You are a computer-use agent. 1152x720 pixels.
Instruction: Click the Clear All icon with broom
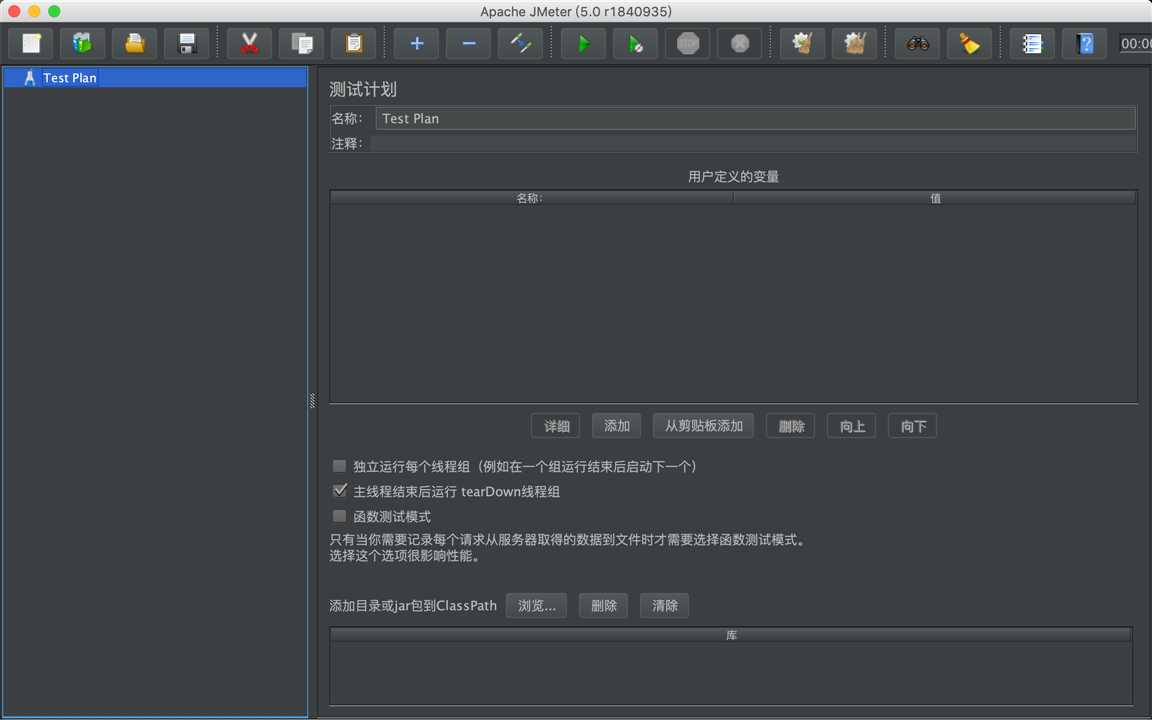[854, 43]
